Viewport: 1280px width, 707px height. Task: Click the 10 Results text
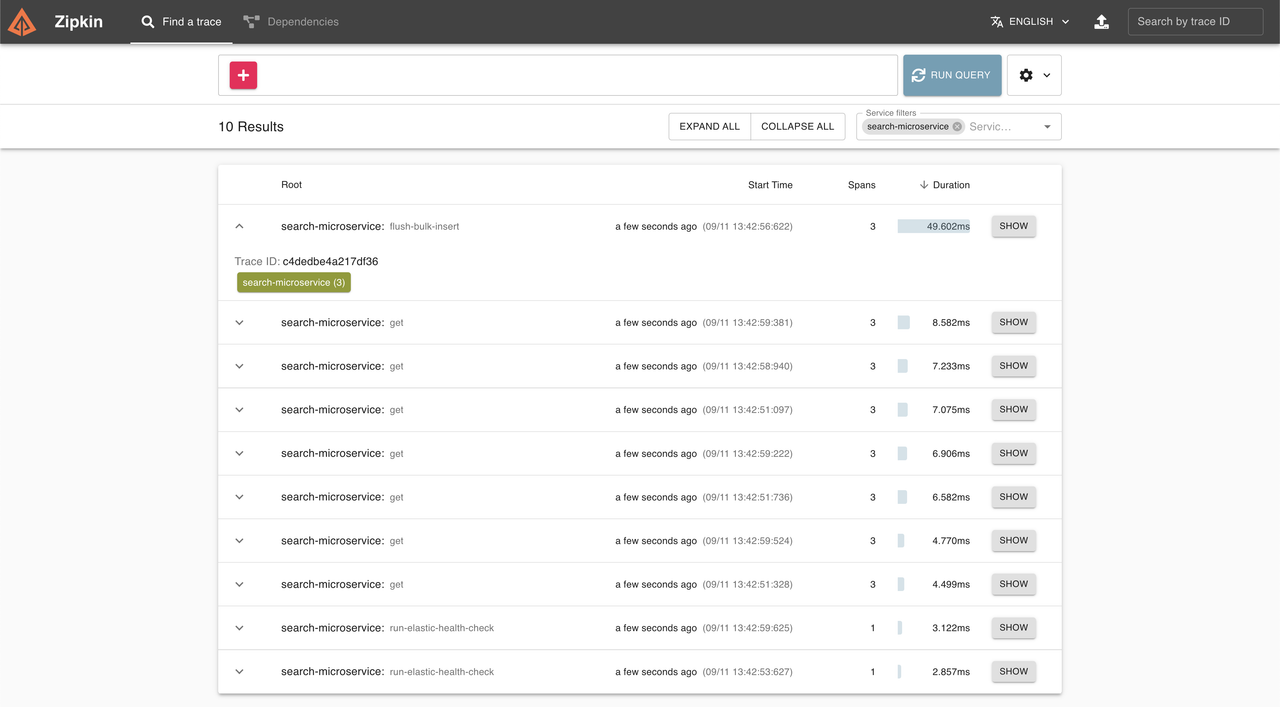point(251,127)
